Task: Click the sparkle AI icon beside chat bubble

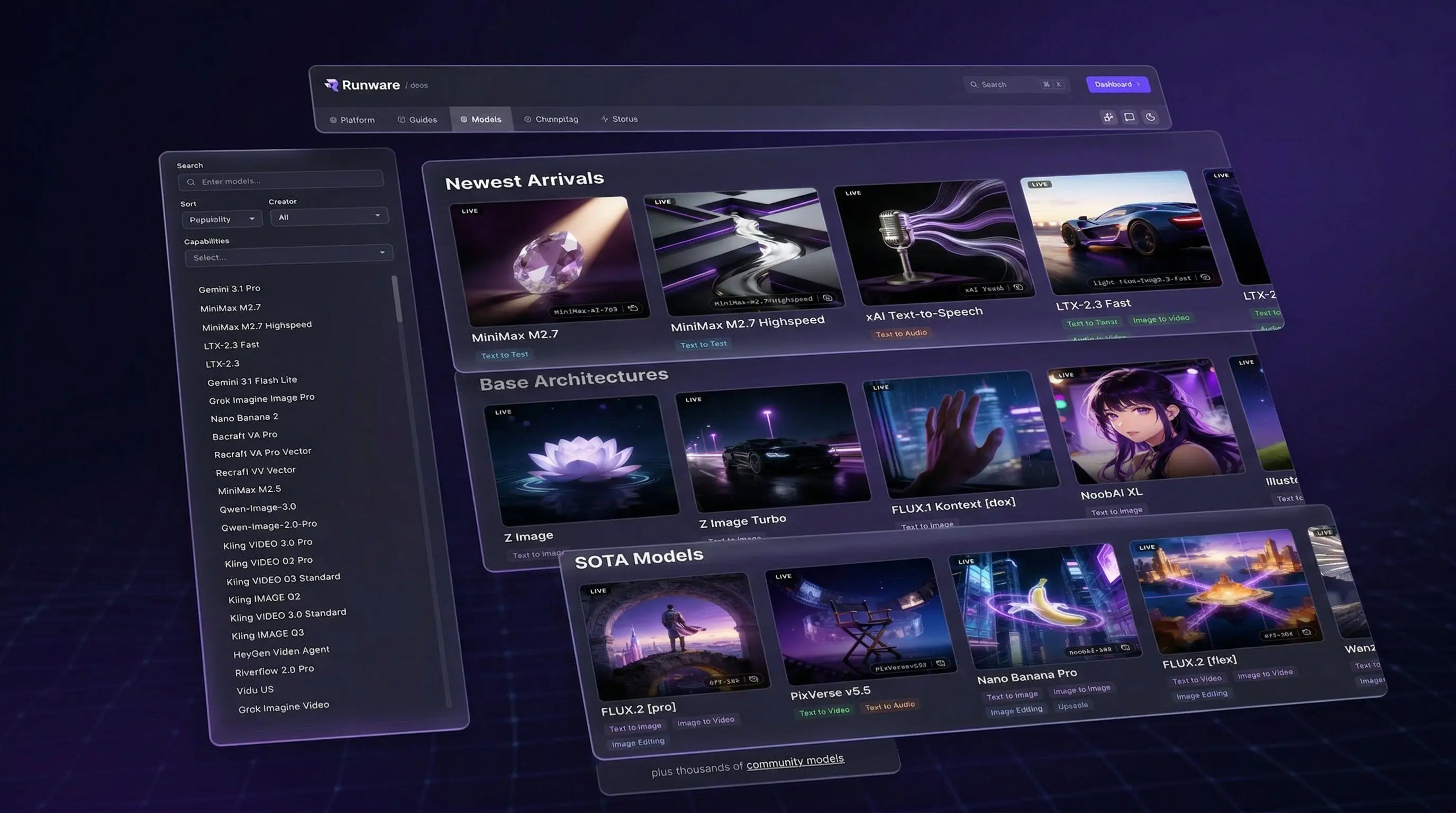Action: click(1108, 117)
